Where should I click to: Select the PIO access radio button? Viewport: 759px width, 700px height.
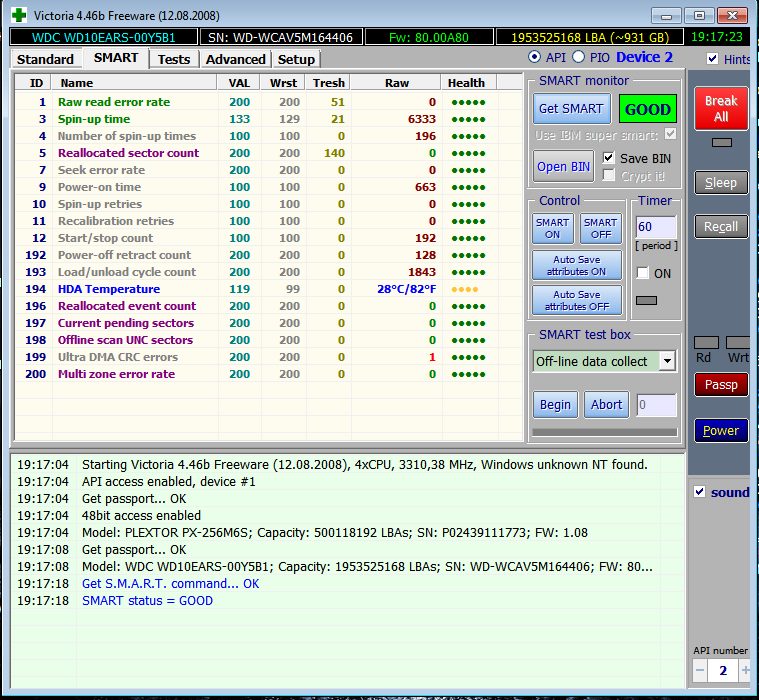[x=578, y=57]
